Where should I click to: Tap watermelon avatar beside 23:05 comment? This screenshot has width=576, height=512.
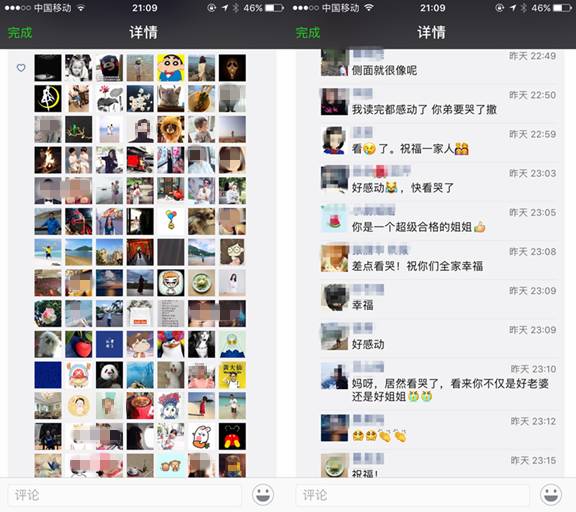[x=334, y=219]
